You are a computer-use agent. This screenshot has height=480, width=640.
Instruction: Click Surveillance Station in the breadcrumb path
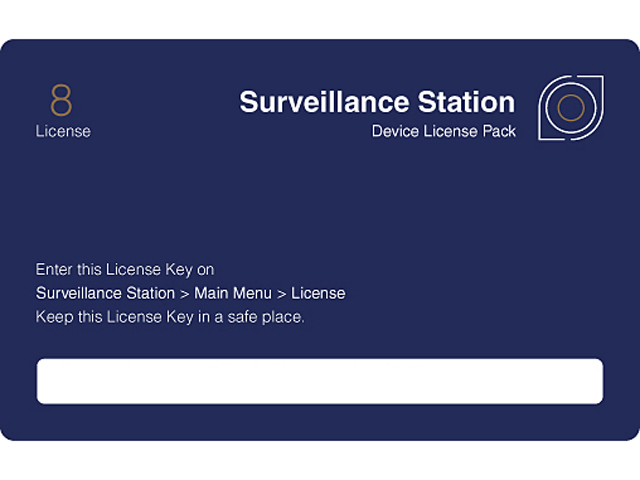click(x=105, y=293)
